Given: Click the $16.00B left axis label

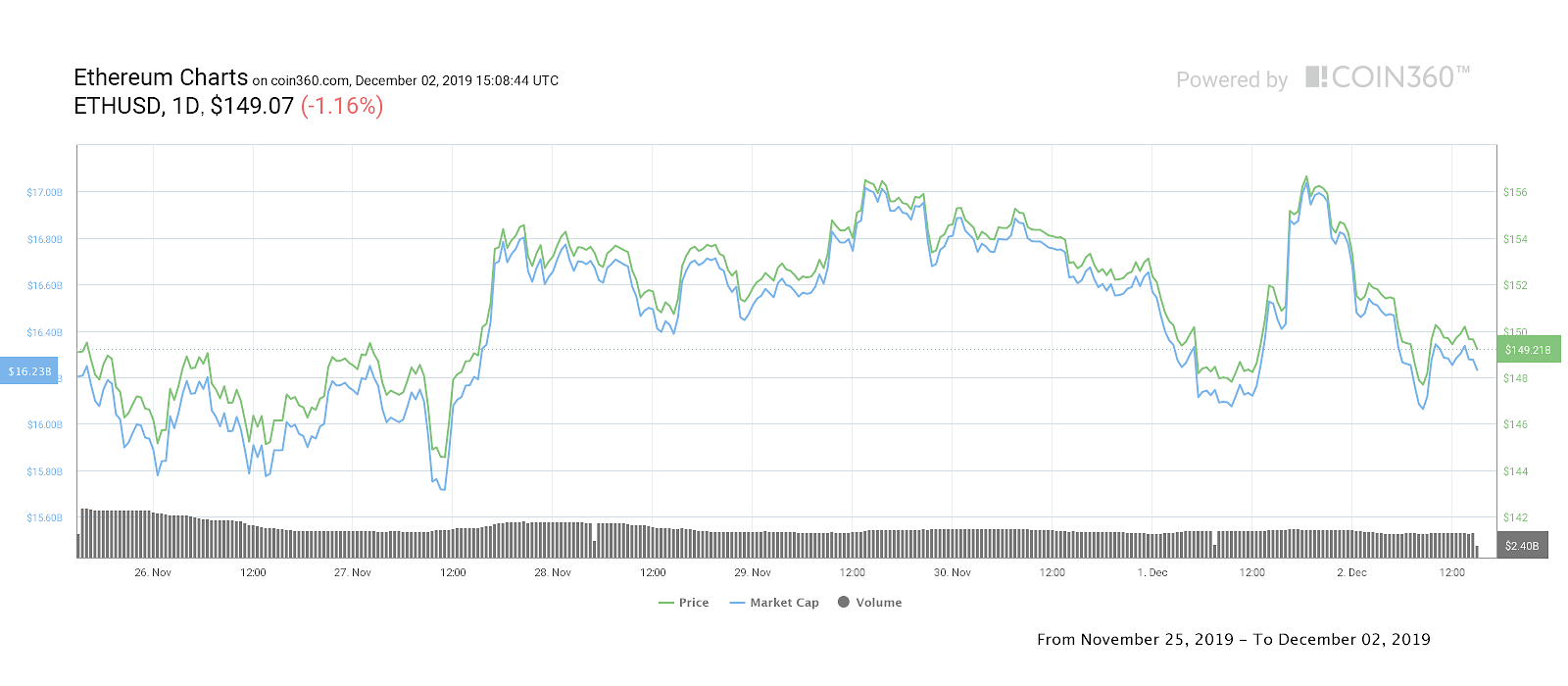Looking at the screenshot, I should (44, 425).
